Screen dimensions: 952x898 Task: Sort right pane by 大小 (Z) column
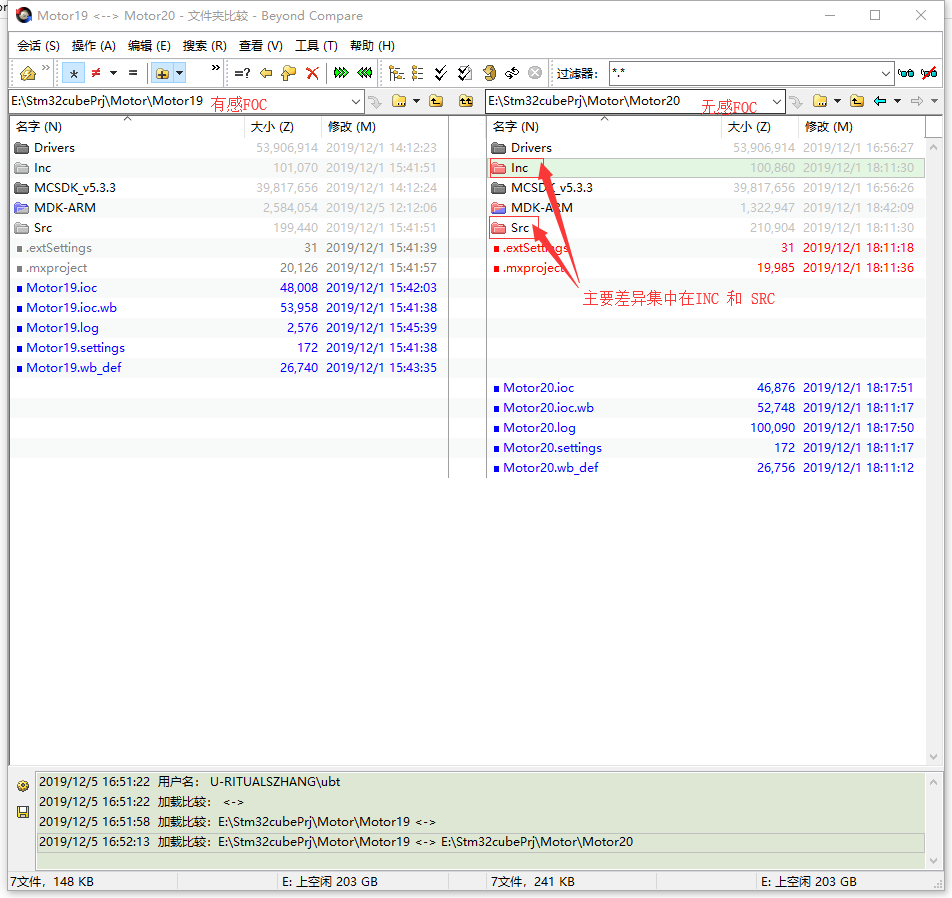tap(760, 127)
